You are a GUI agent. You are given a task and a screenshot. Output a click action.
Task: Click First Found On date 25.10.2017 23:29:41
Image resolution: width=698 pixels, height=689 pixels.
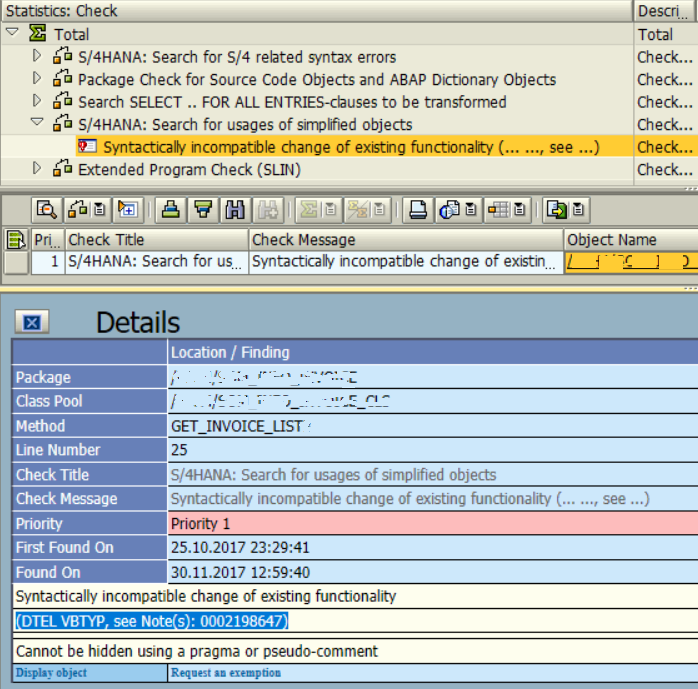point(240,547)
